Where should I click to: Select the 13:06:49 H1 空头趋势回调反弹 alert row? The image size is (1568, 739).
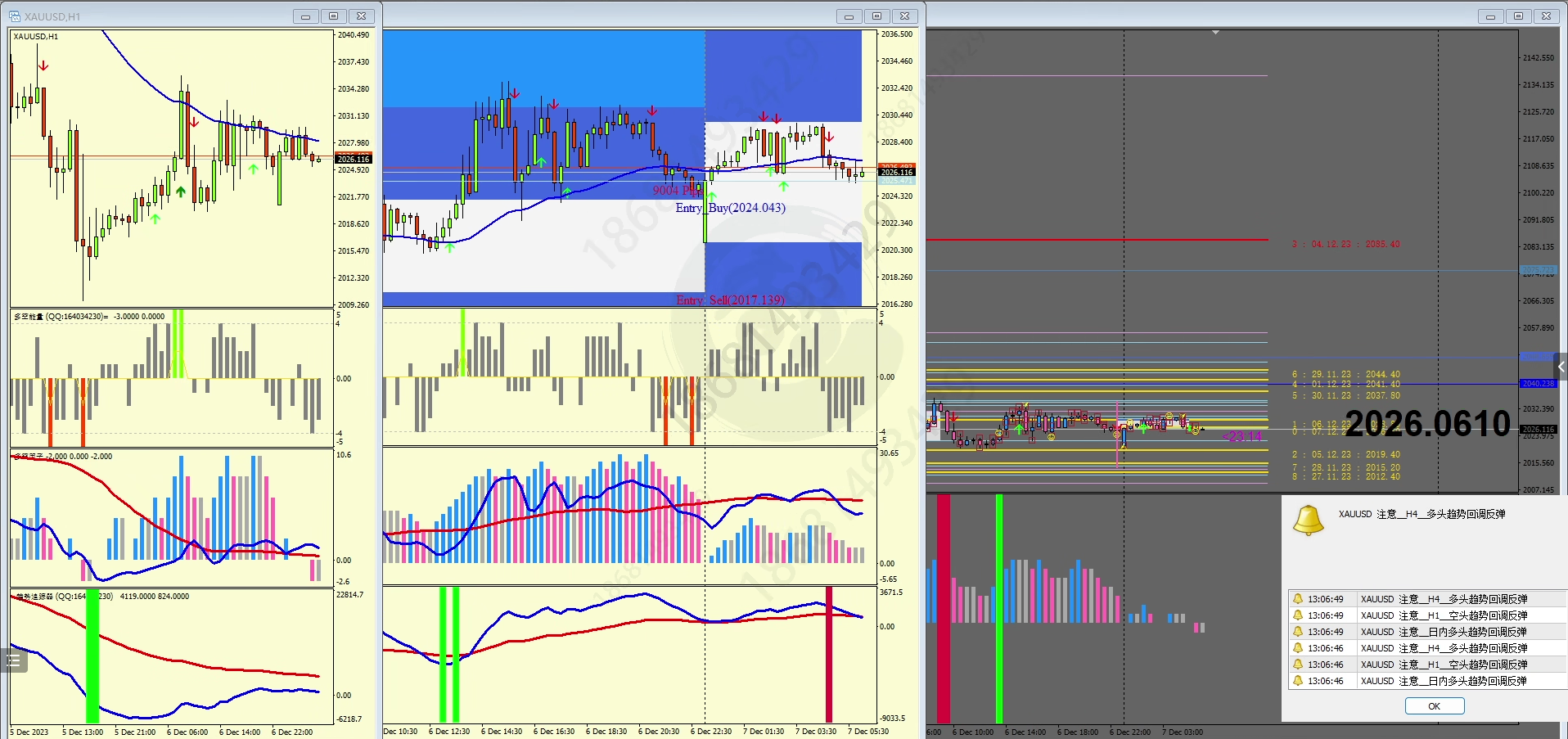click(x=1427, y=615)
